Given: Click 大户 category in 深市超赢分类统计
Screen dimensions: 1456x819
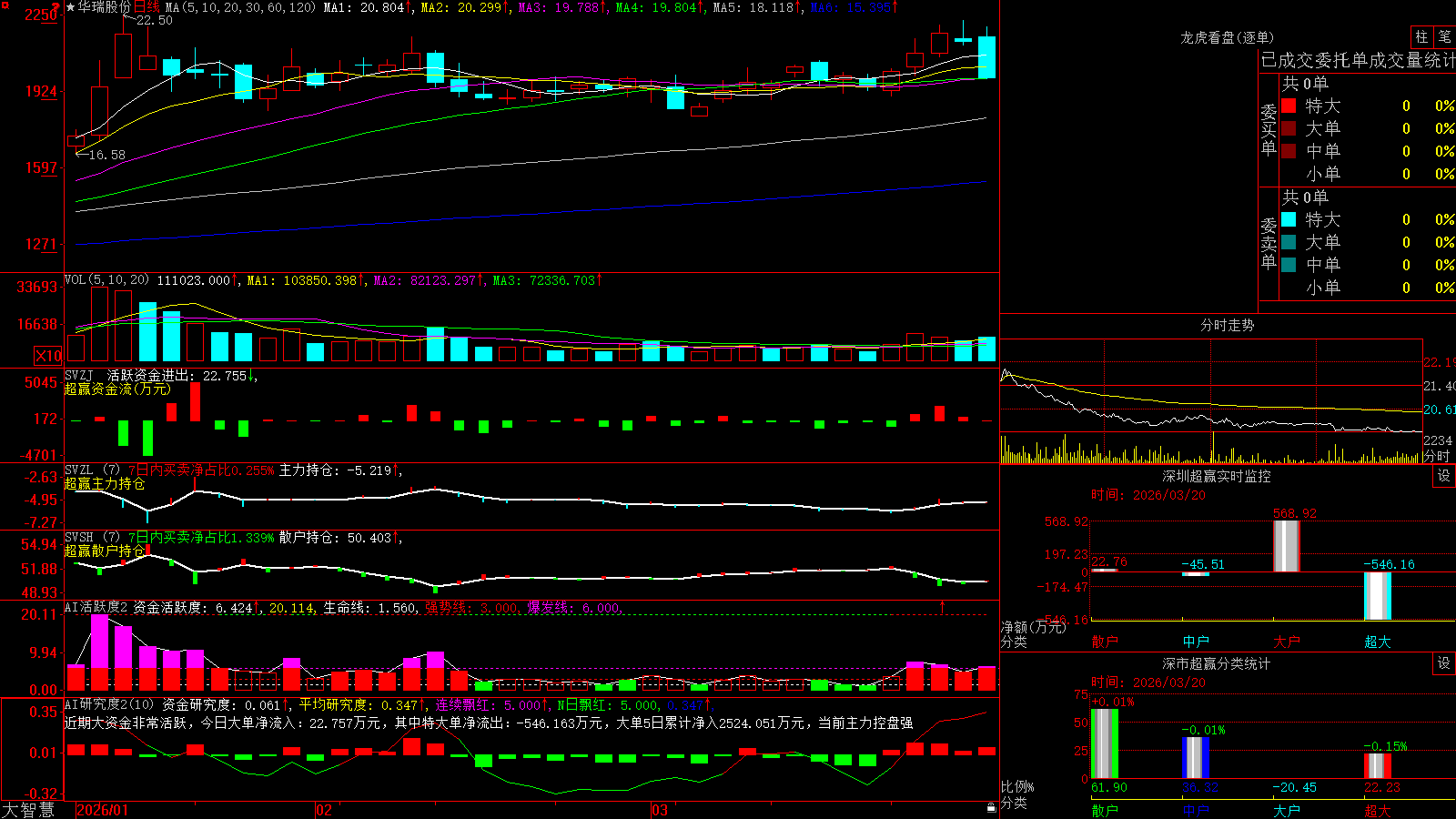Looking at the screenshot, I should point(1287,811).
